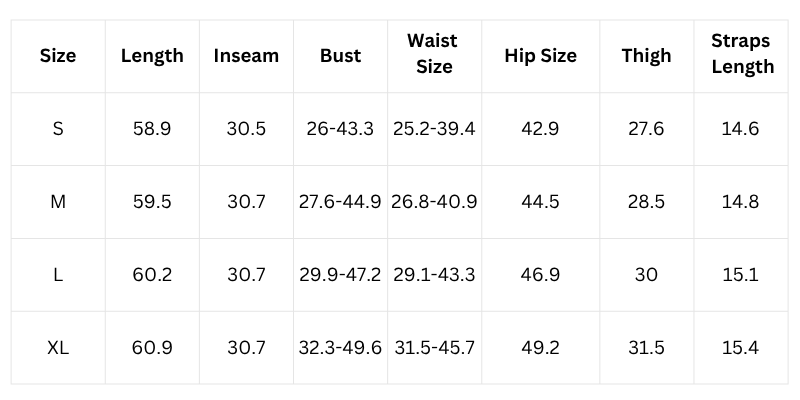Click the 30.5 inseam cell
This screenshot has width=800, height=400.
(x=246, y=129)
